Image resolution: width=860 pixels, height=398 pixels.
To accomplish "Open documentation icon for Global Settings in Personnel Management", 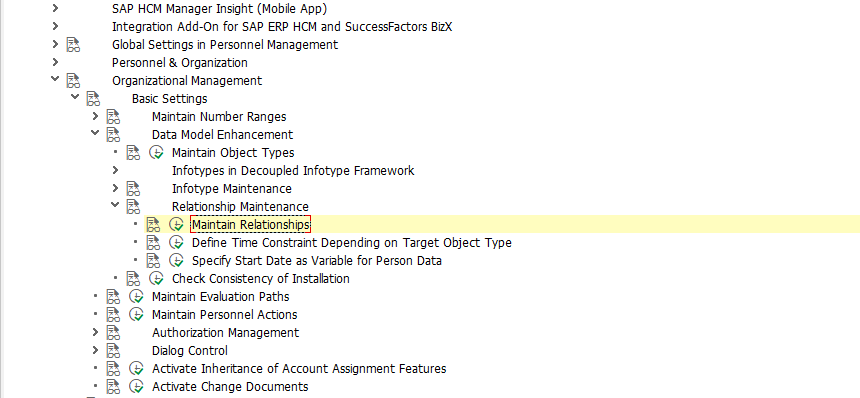I will click(x=73, y=45).
